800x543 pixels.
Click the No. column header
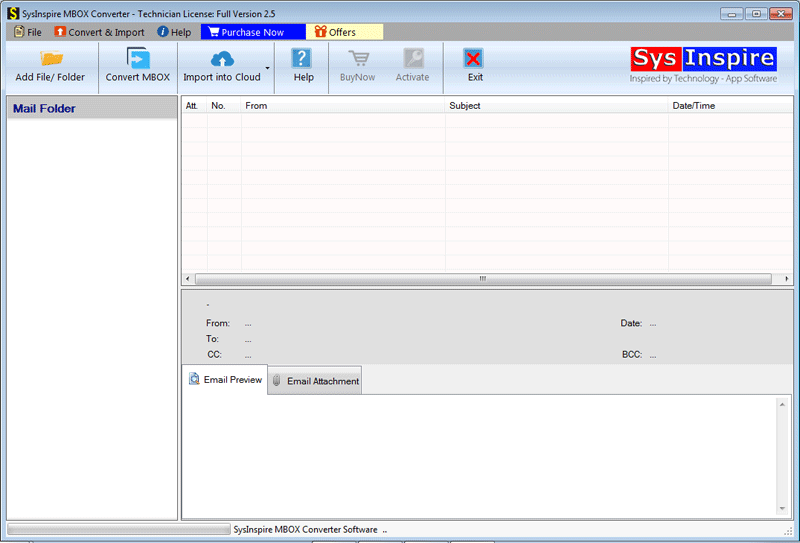223,106
